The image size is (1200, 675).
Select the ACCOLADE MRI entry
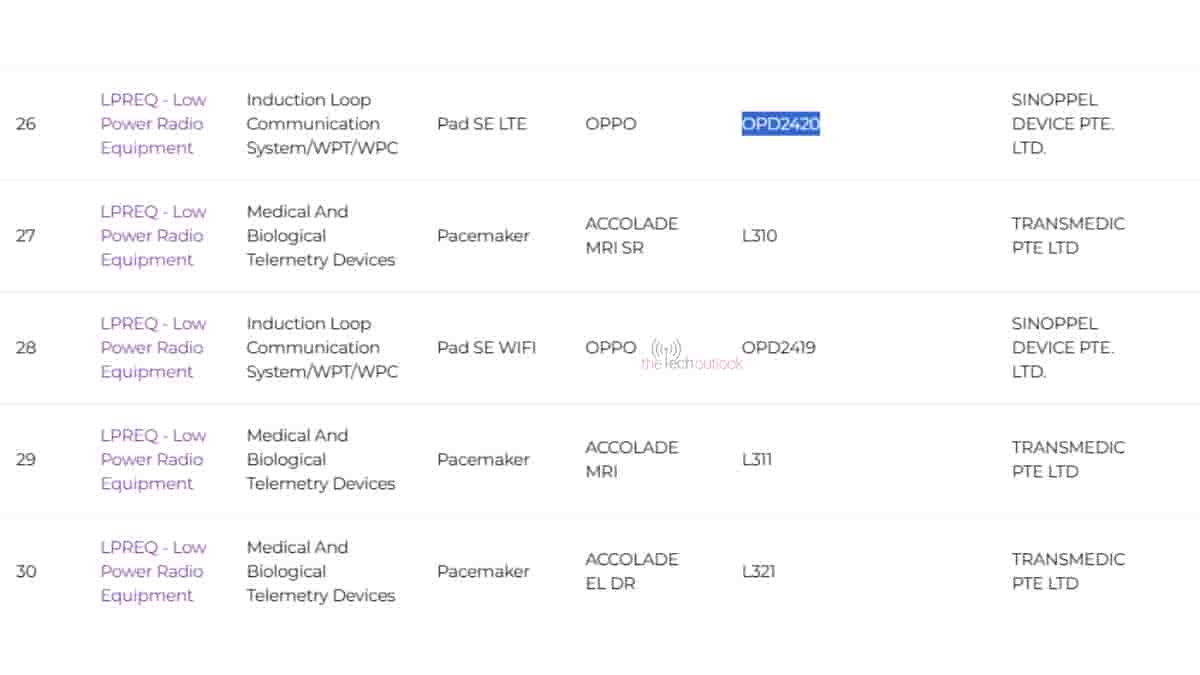[x=630, y=460]
